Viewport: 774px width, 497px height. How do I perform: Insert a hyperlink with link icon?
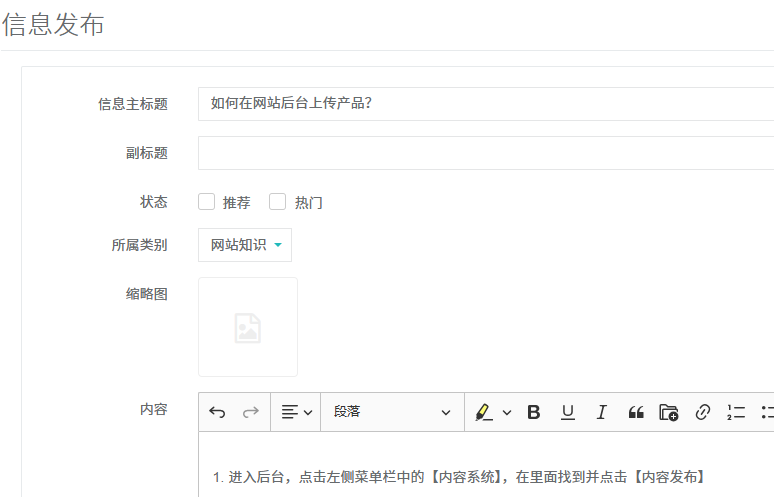[703, 412]
